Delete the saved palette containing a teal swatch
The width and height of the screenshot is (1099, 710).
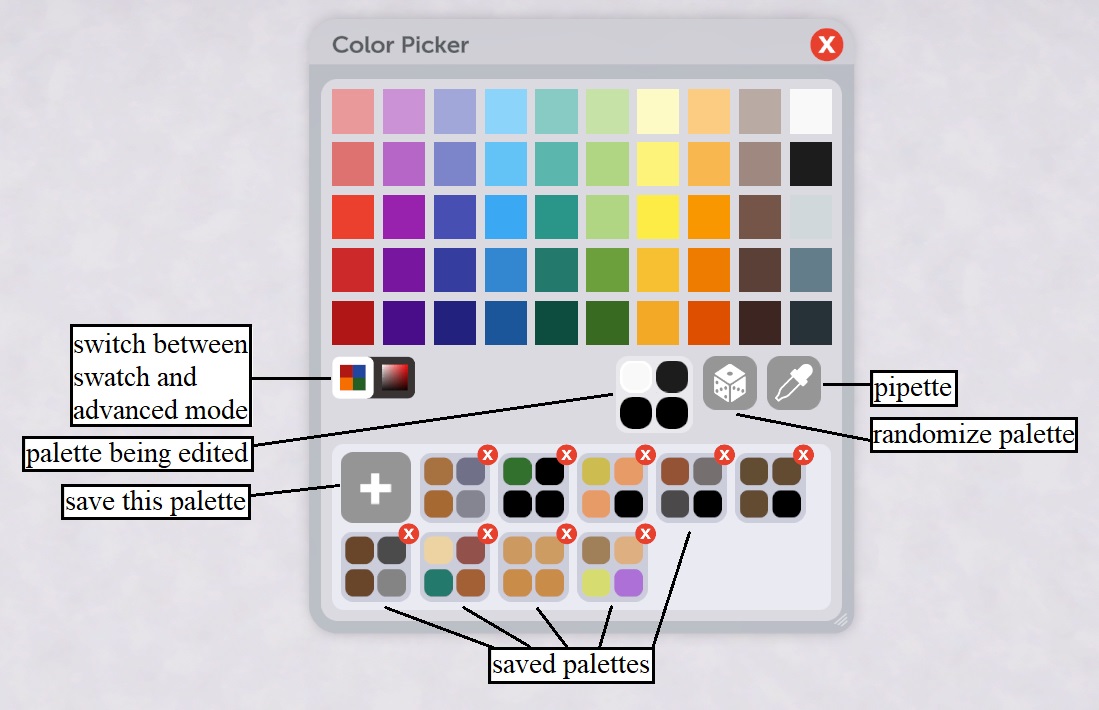487,534
